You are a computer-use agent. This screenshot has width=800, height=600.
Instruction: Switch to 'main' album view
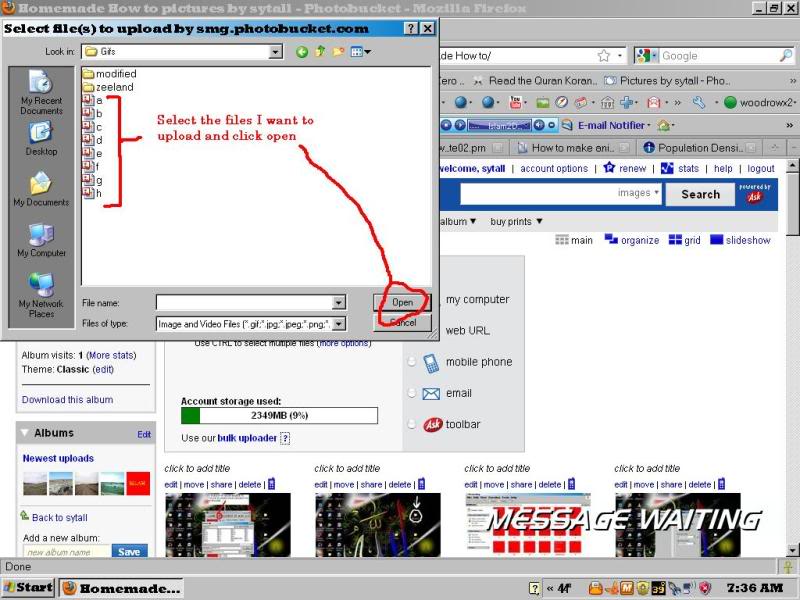tap(574, 240)
